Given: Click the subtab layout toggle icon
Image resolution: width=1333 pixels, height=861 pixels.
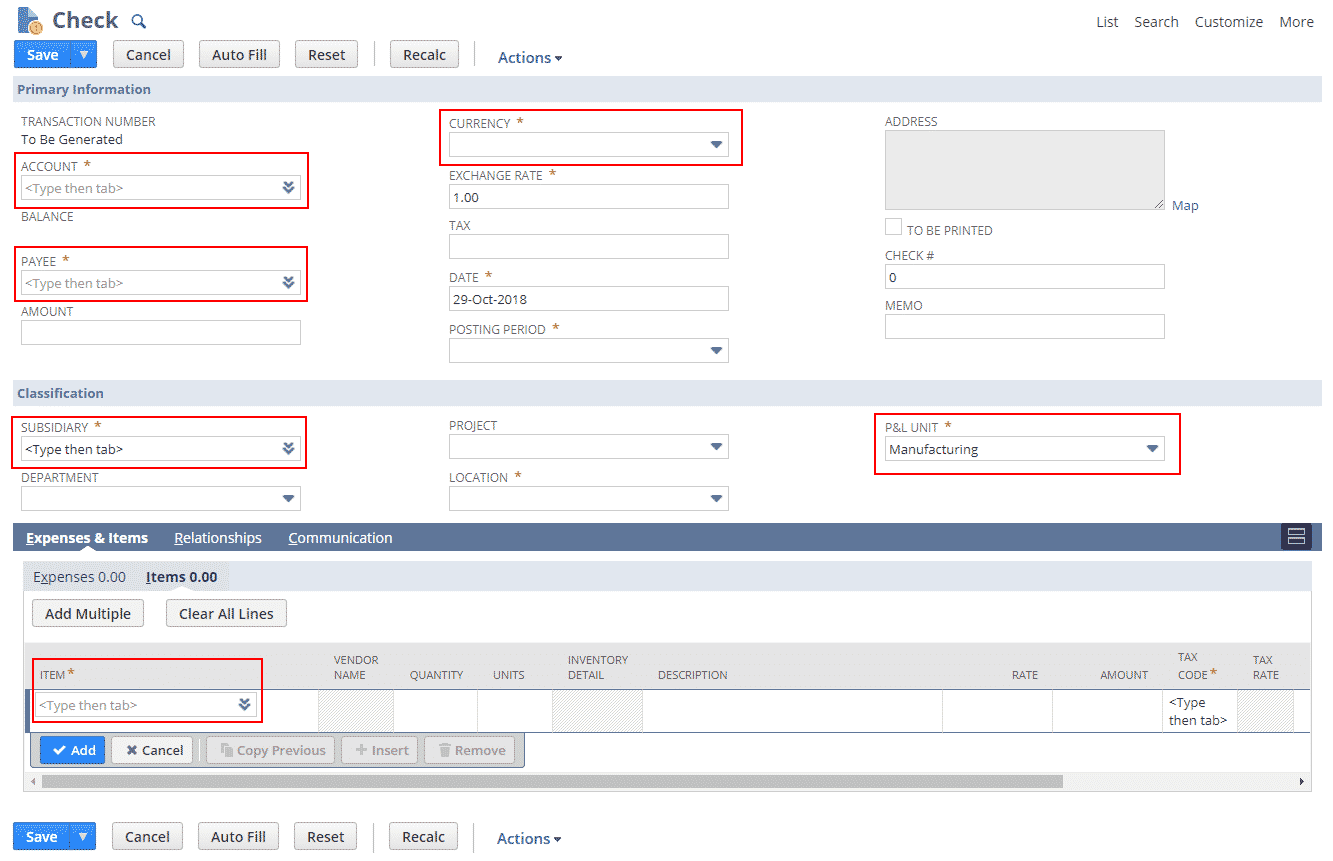Looking at the screenshot, I should tap(1296, 537).
